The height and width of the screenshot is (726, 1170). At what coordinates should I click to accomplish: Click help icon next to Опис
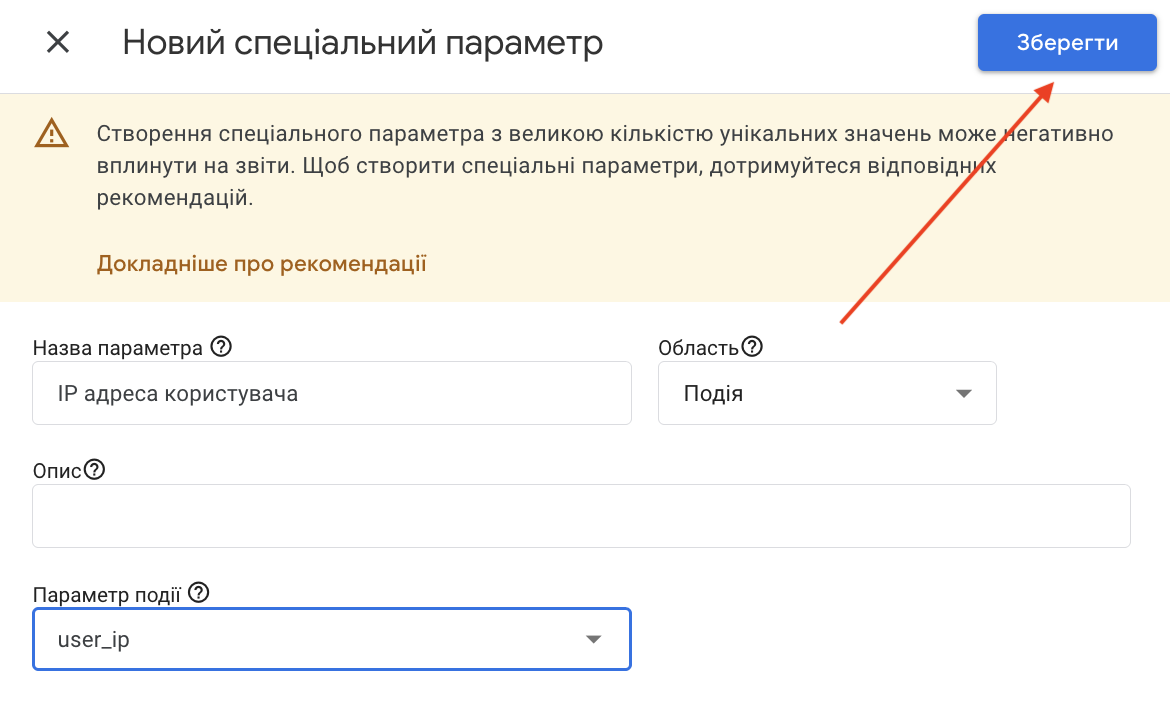click(94, 470)
